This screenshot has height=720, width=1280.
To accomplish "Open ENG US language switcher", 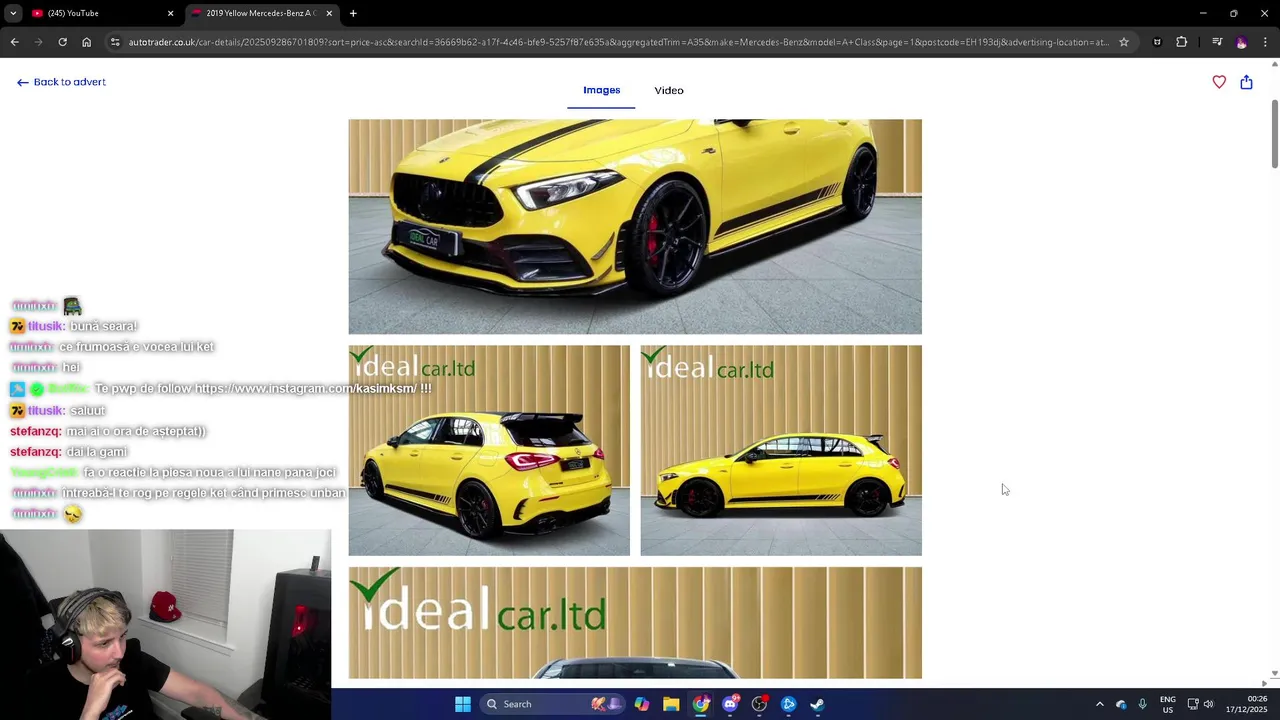I will (1168, 704).
